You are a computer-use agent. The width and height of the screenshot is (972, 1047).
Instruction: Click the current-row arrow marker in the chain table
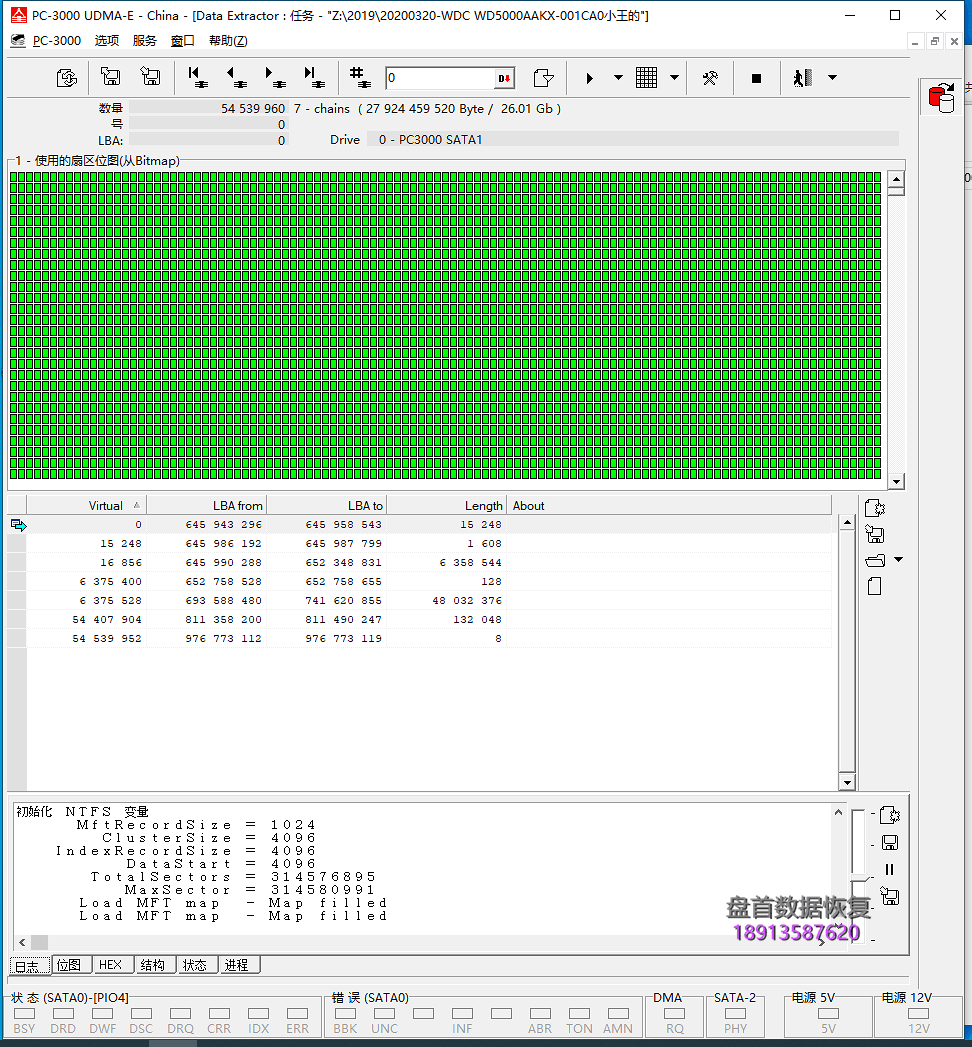(x=18, y=526)
